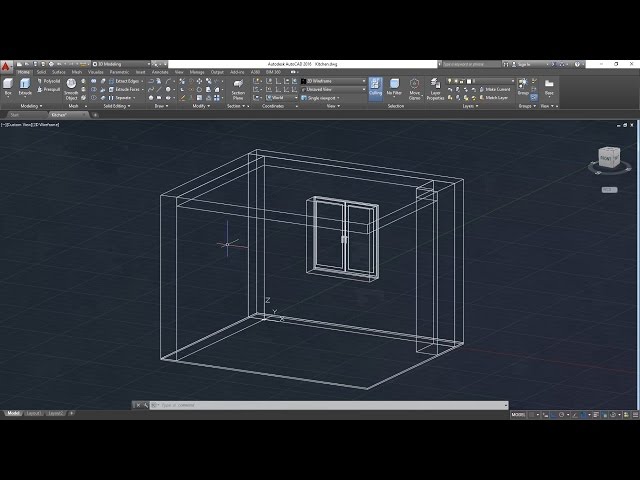Click the Match Layer tool
Image resolution: width=640 pixels, height=480 pixels.
(493, 98)
